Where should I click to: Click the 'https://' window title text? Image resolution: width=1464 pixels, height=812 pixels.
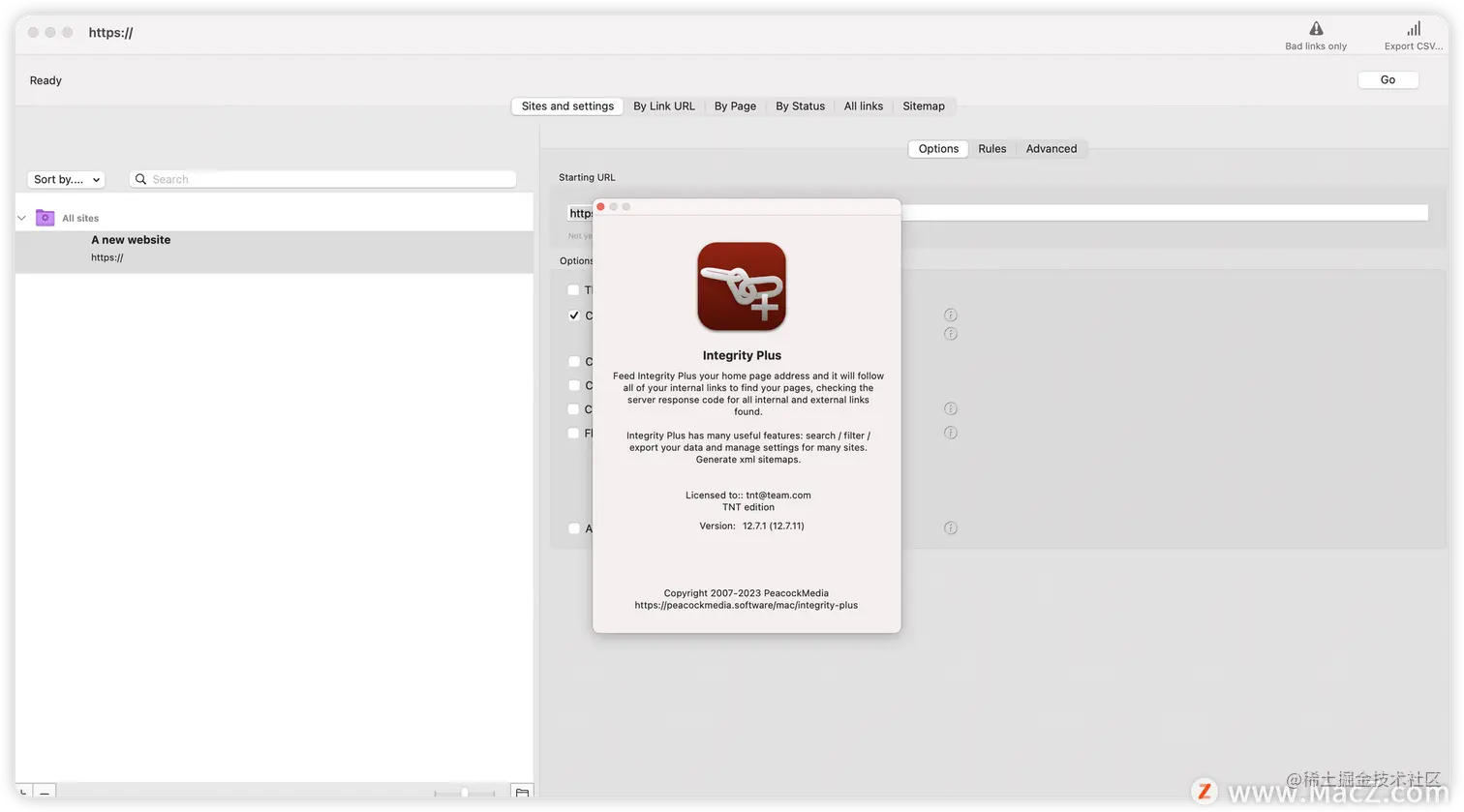[110, 33]
